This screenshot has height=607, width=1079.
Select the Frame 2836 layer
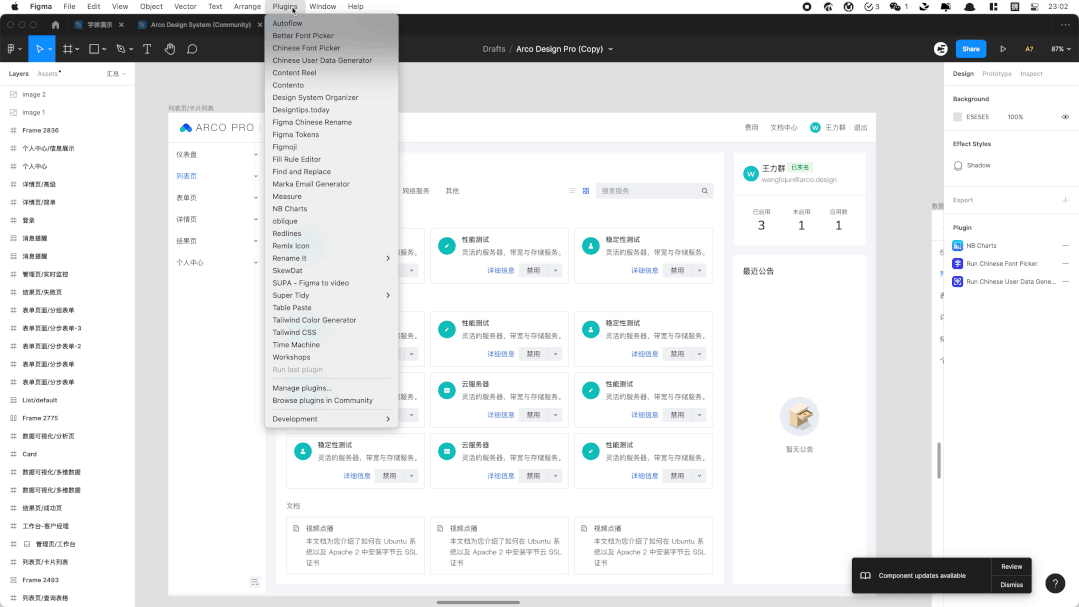pos(41,130)
